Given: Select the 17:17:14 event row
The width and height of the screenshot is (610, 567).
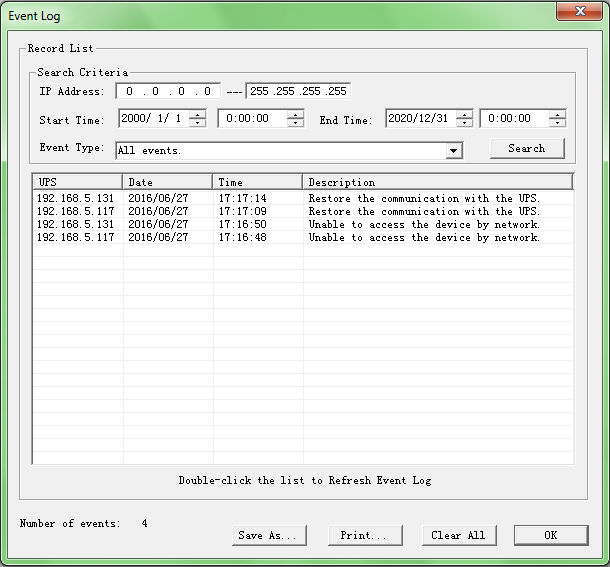Looking at the screenshot, I should pos(300,198).
